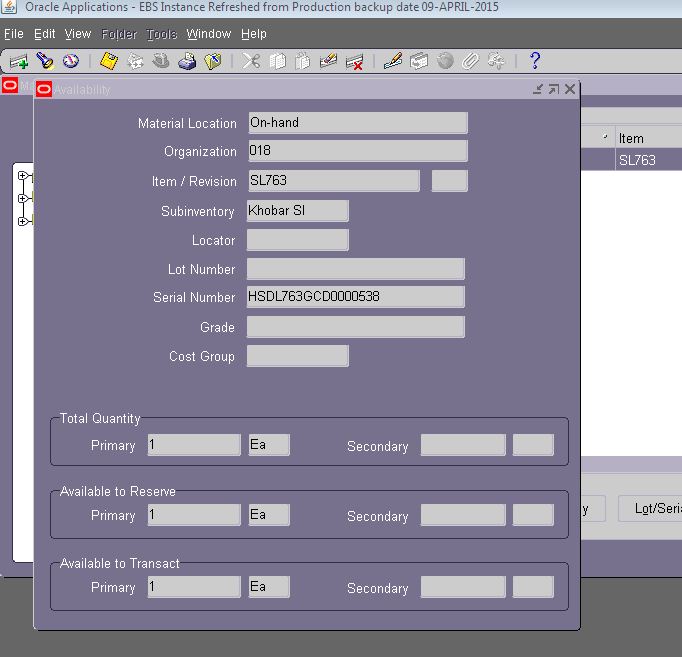This screenshot has height=657, width=682.
Task: Click the Organization field showing 018
Action: click(358, 150)
